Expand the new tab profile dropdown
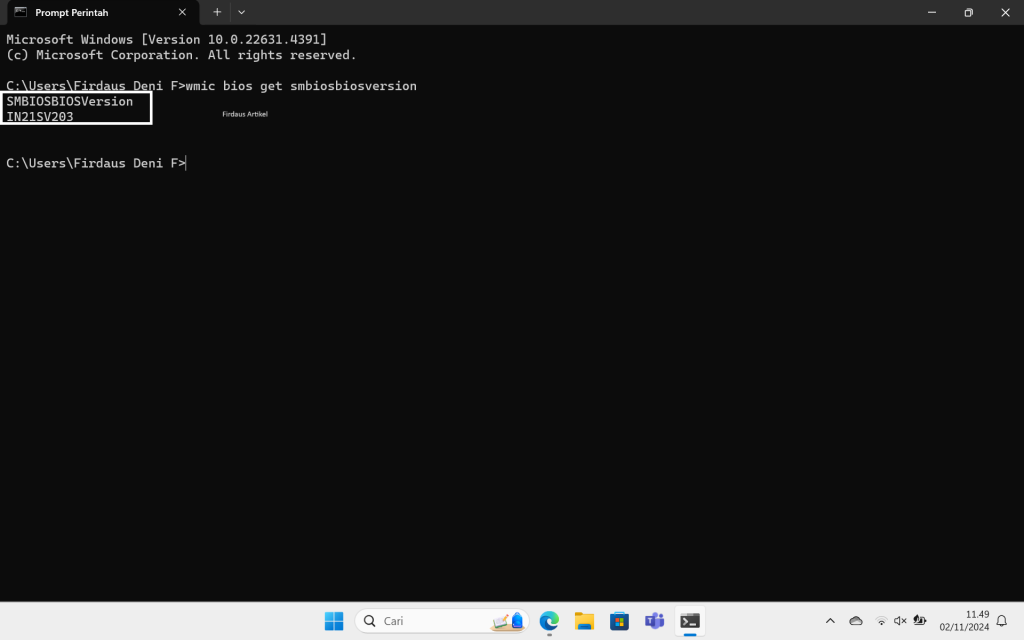The image size is (1024, 640). [241, 12]
